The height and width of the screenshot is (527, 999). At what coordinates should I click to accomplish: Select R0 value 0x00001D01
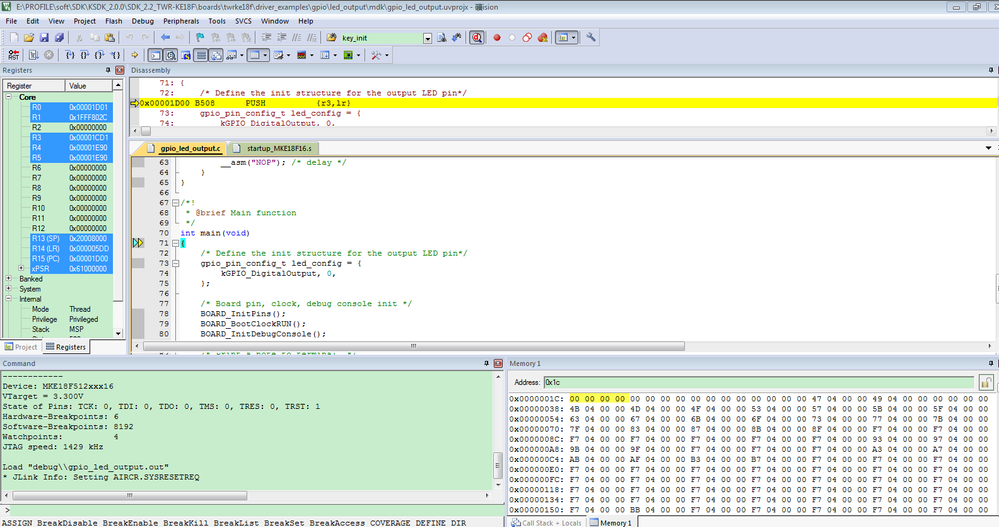[x=89, y=107]
